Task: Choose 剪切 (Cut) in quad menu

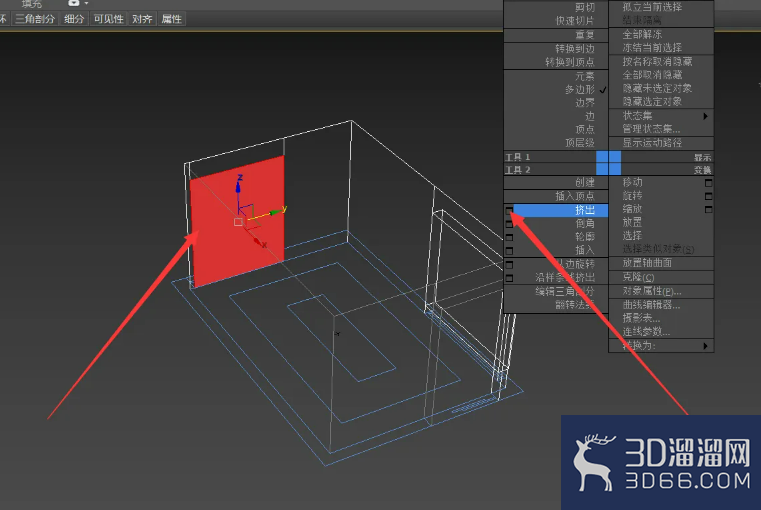Action: click(585, 7)
